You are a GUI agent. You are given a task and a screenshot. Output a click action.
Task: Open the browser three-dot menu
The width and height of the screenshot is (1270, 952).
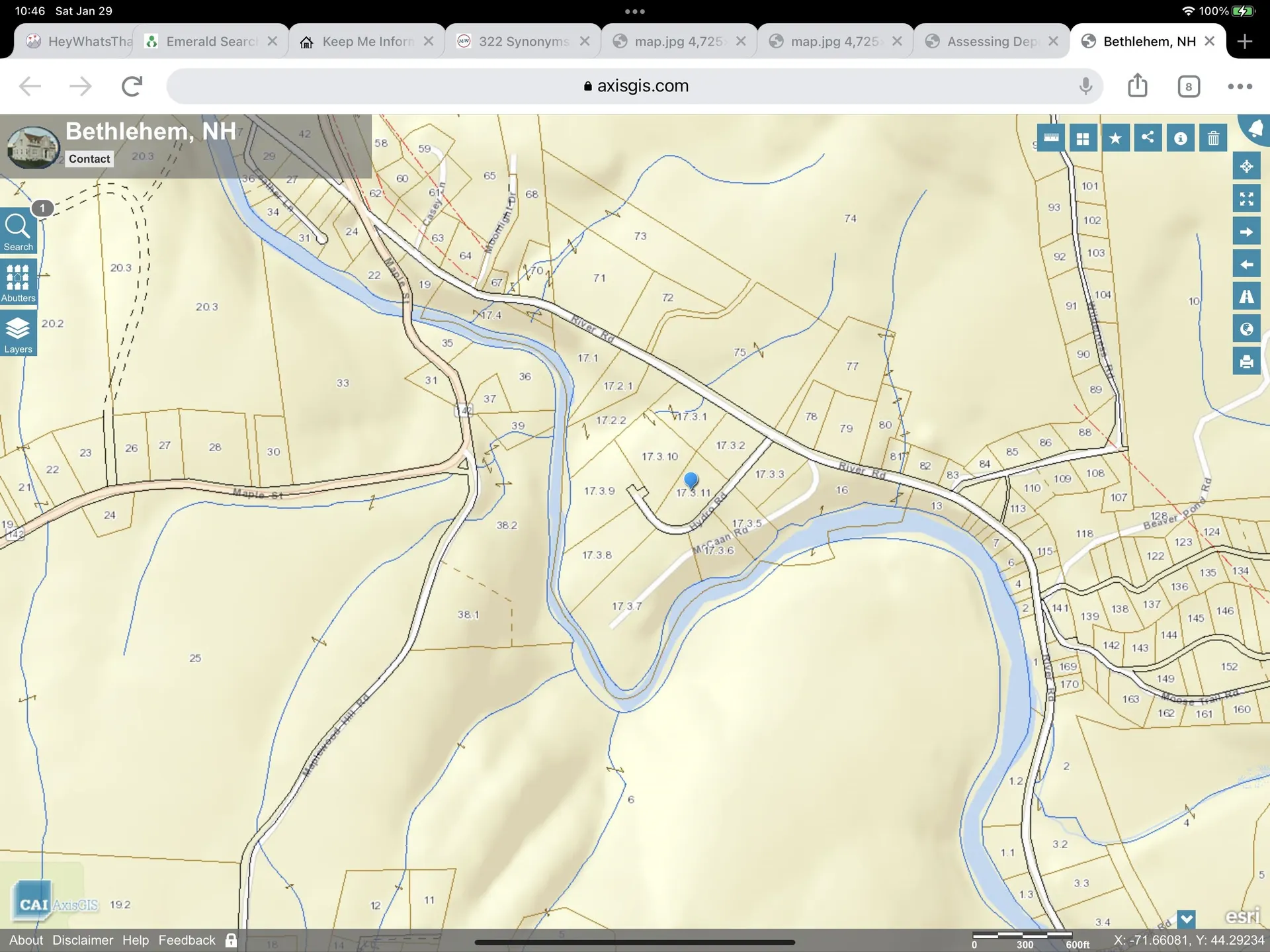pos(1240,86)
